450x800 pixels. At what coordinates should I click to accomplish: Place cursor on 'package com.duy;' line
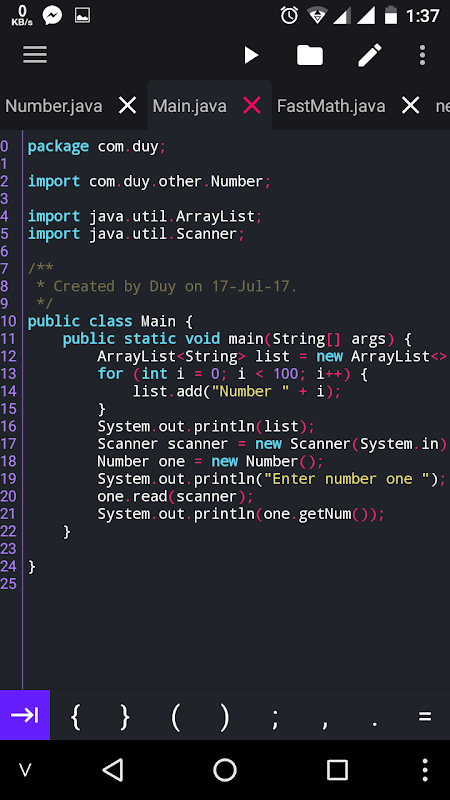[x=97, y=146]
